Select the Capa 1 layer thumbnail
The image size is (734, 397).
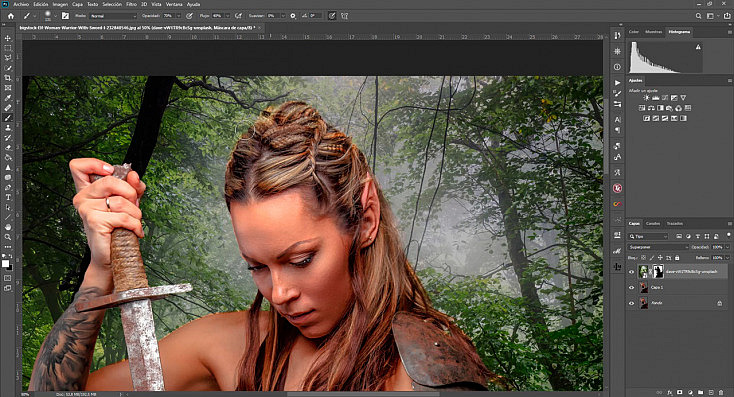(644, 287)
